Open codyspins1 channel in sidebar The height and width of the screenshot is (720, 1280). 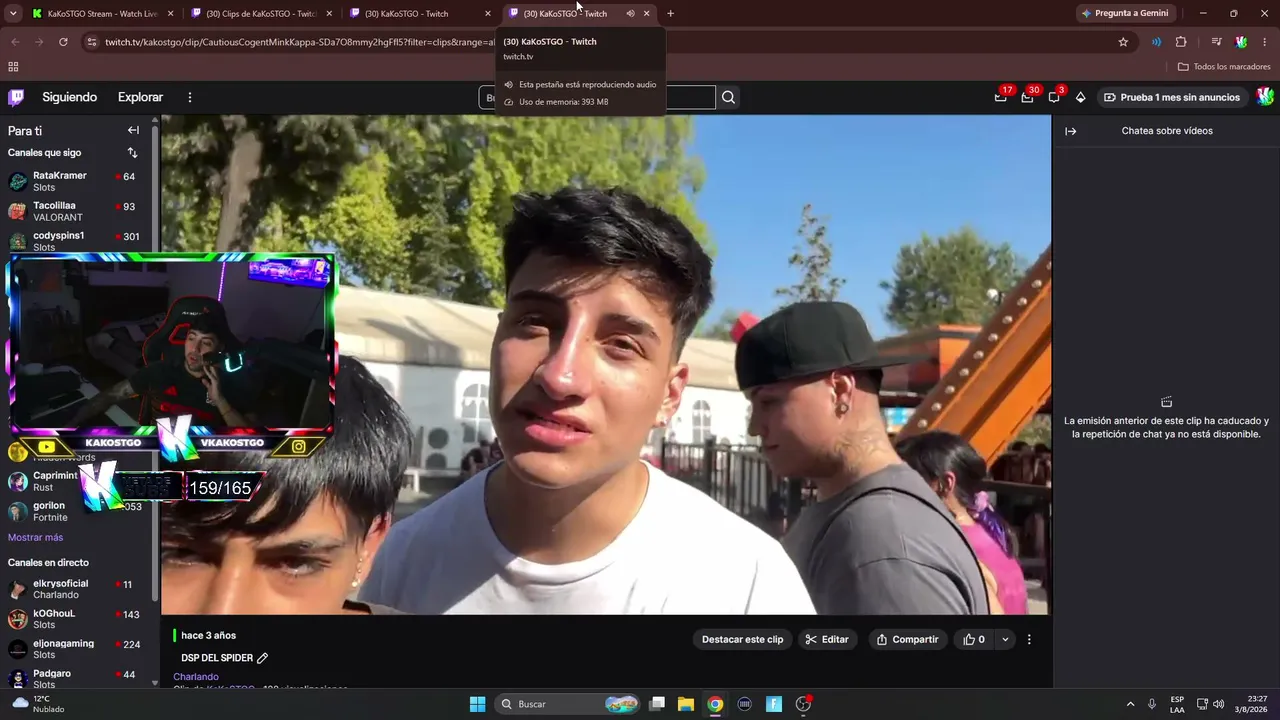pos(76,241)
